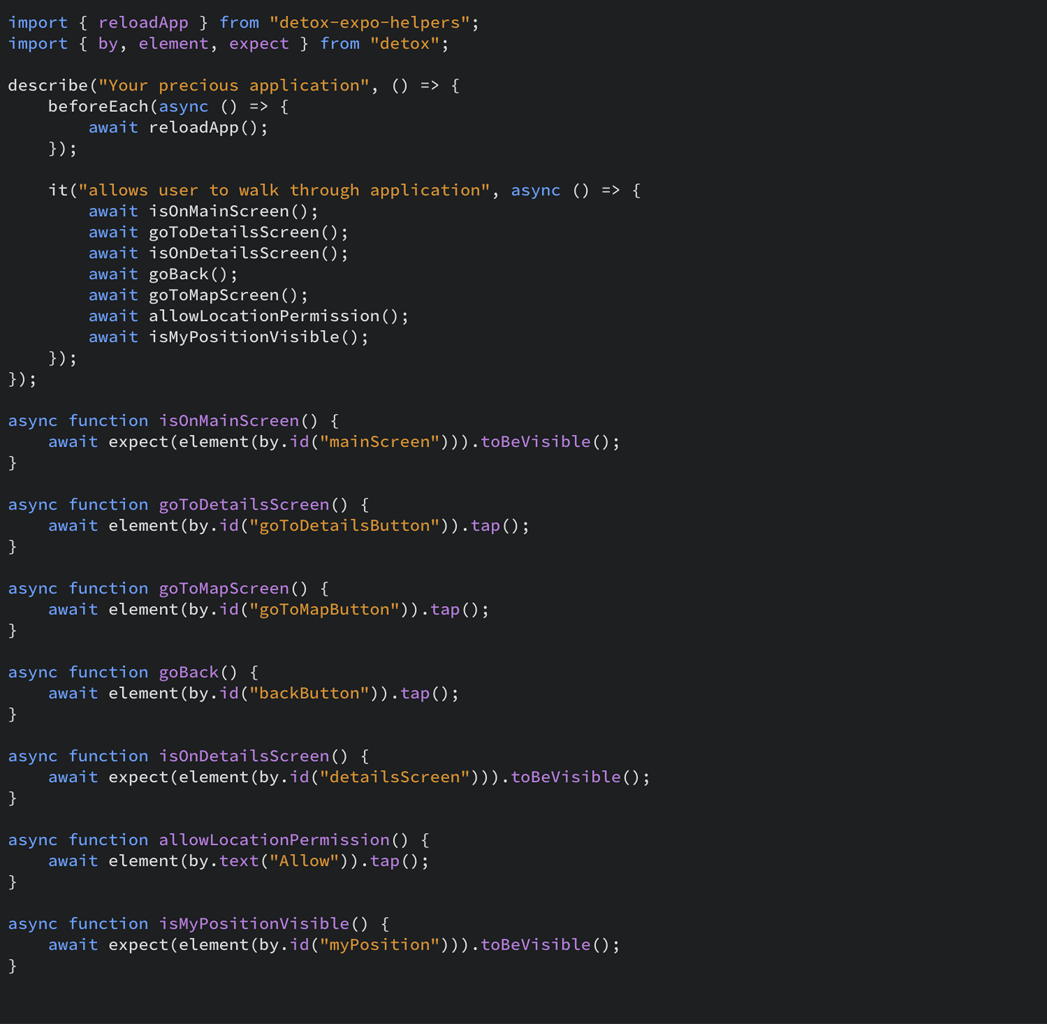Click the await isOnDetailsScreen(); call
This screenshot has width=1047, height=1024.
[218, 253]
